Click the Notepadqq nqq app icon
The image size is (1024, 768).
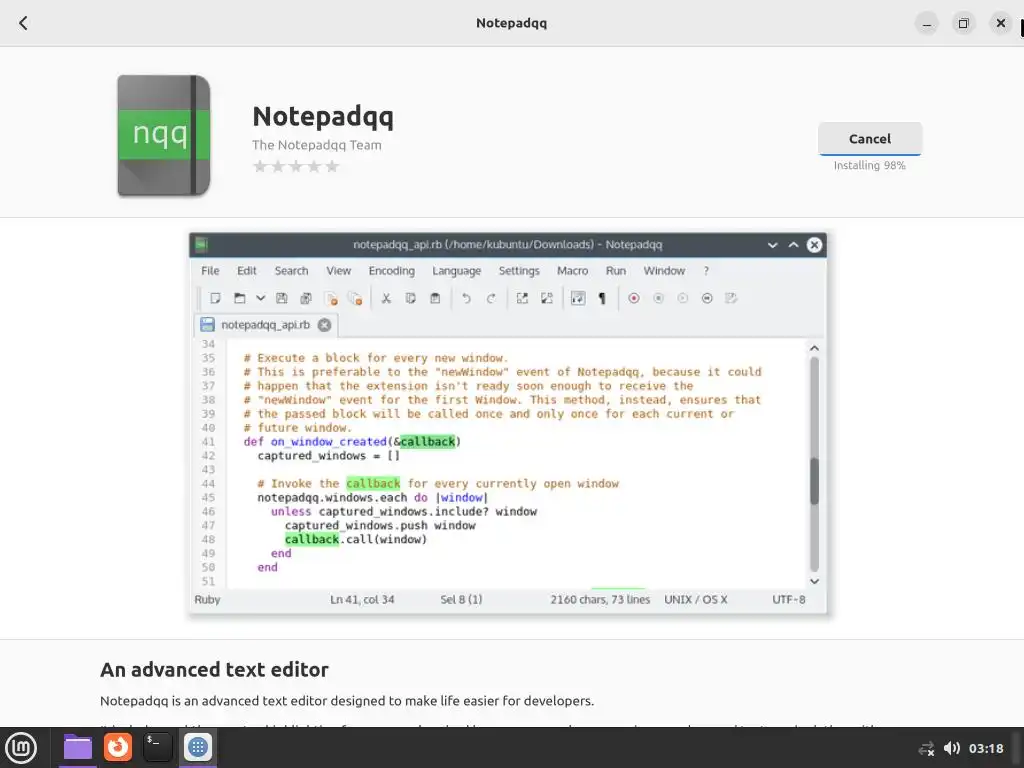[164, 135]
